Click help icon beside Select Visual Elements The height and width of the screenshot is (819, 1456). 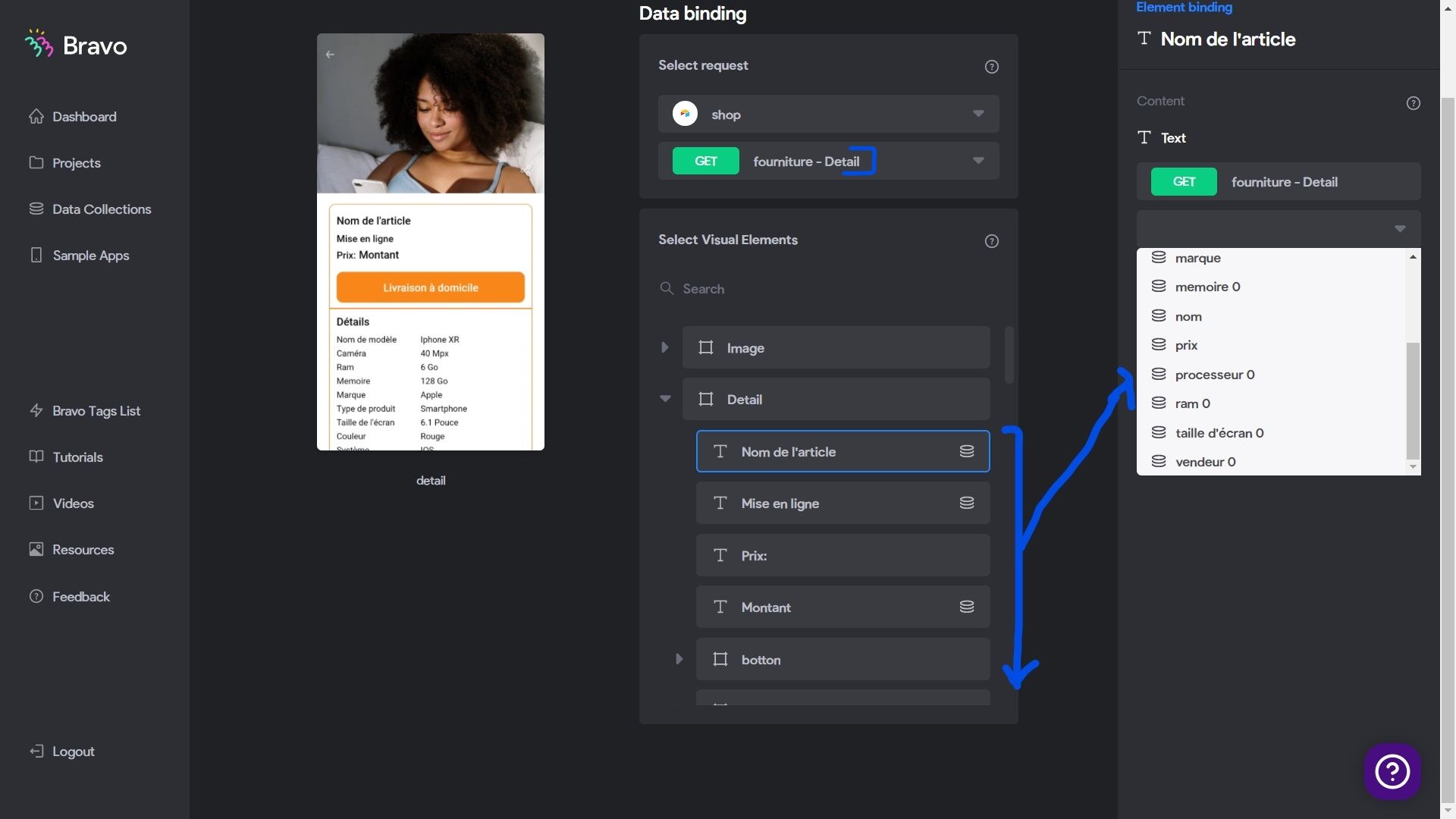coord(991,241)
